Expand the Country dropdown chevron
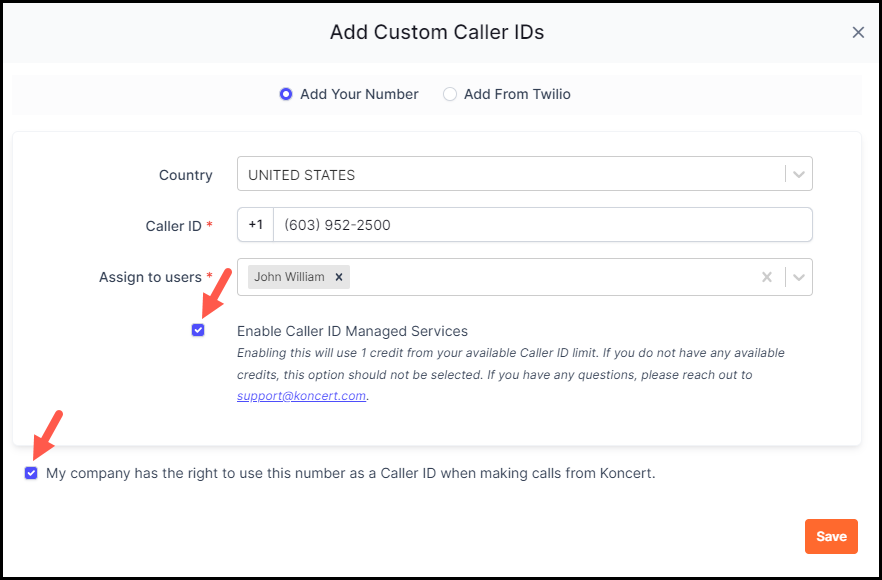Image resolution: width=882 pixels, height=580 pixels. pyautogui.click(x=798, y=174)
